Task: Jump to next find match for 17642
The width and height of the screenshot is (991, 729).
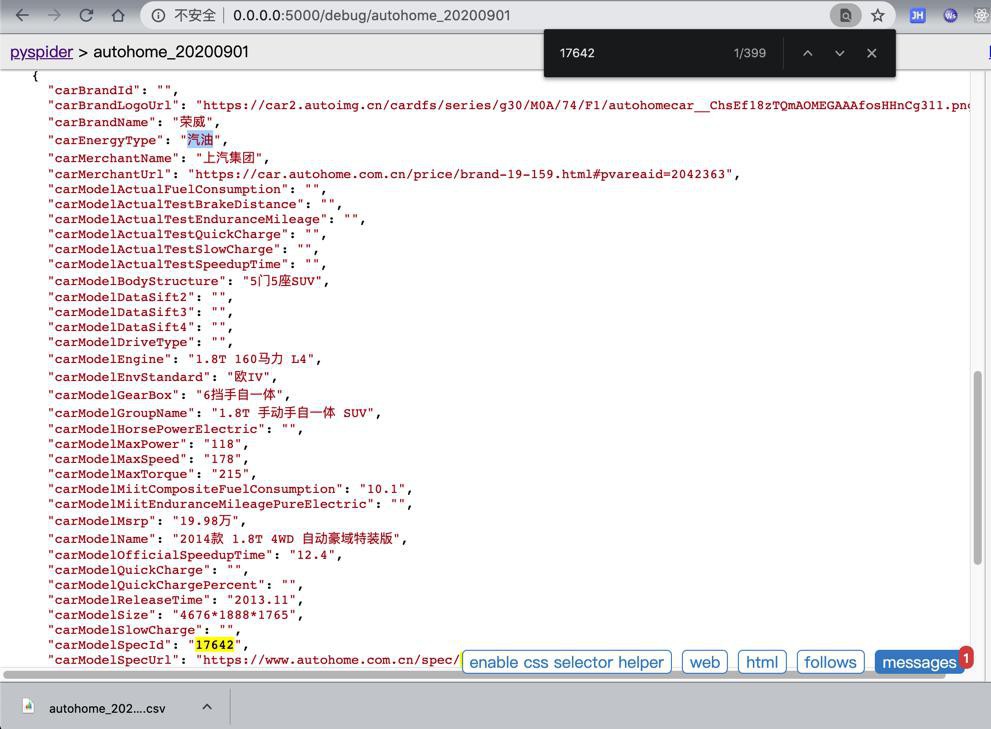Action: point(839,53)
